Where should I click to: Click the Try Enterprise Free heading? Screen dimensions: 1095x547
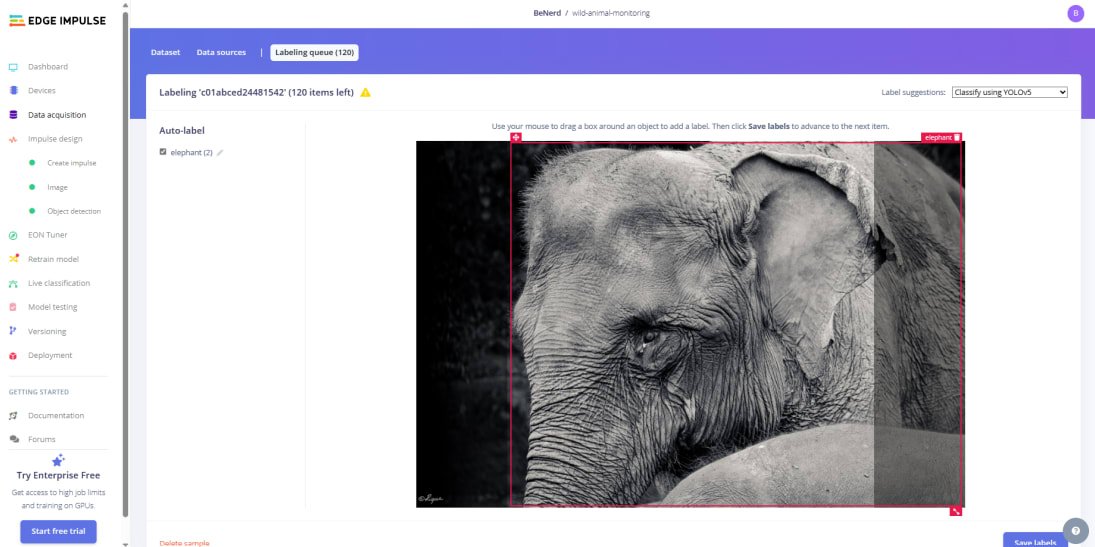(59, 476)
